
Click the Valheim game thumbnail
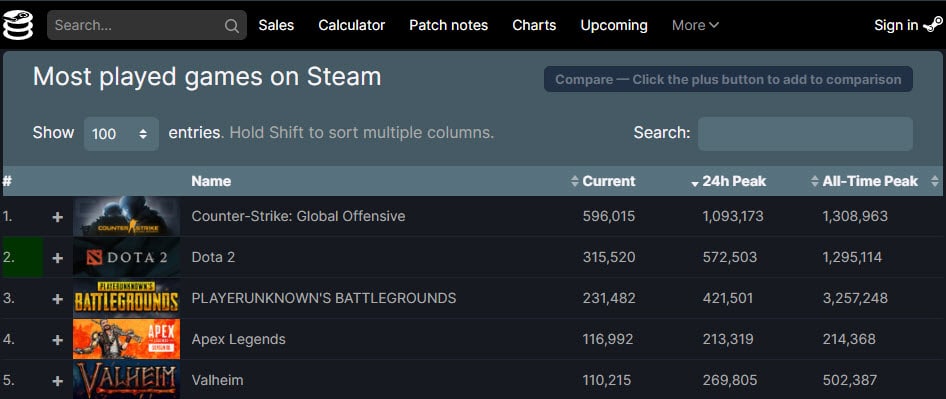pyautogui.click(x=126, y=380)
